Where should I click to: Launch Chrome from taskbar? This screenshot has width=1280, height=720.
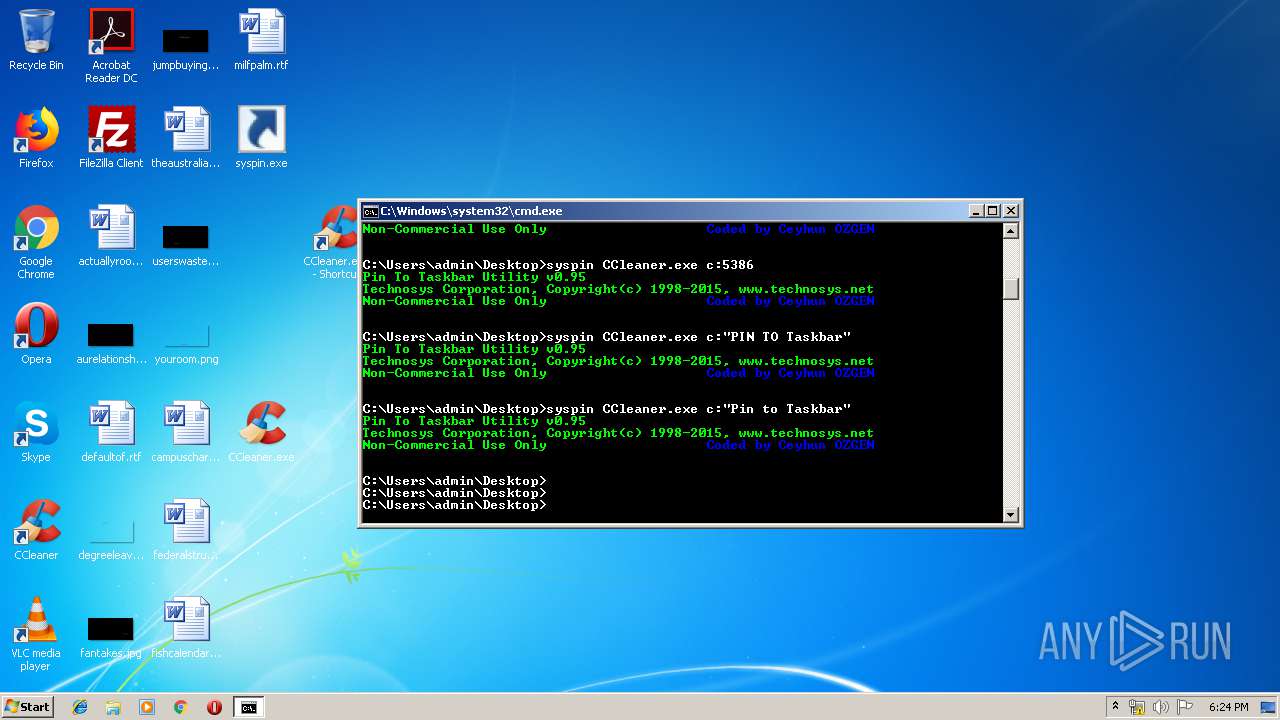181,707
